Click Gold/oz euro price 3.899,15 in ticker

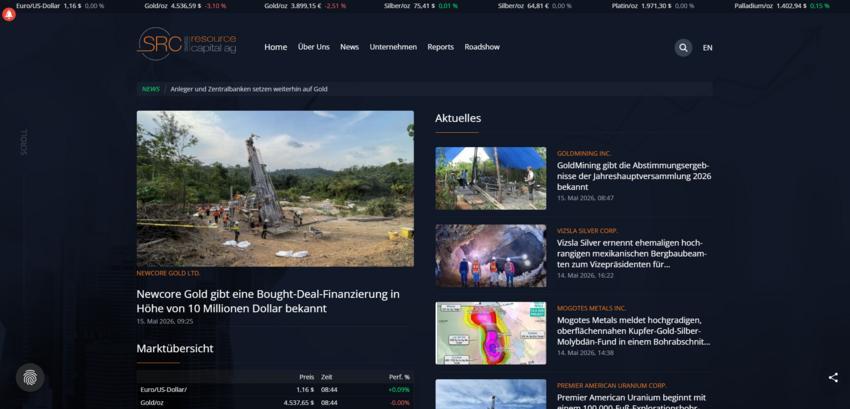tap(305, 6)
